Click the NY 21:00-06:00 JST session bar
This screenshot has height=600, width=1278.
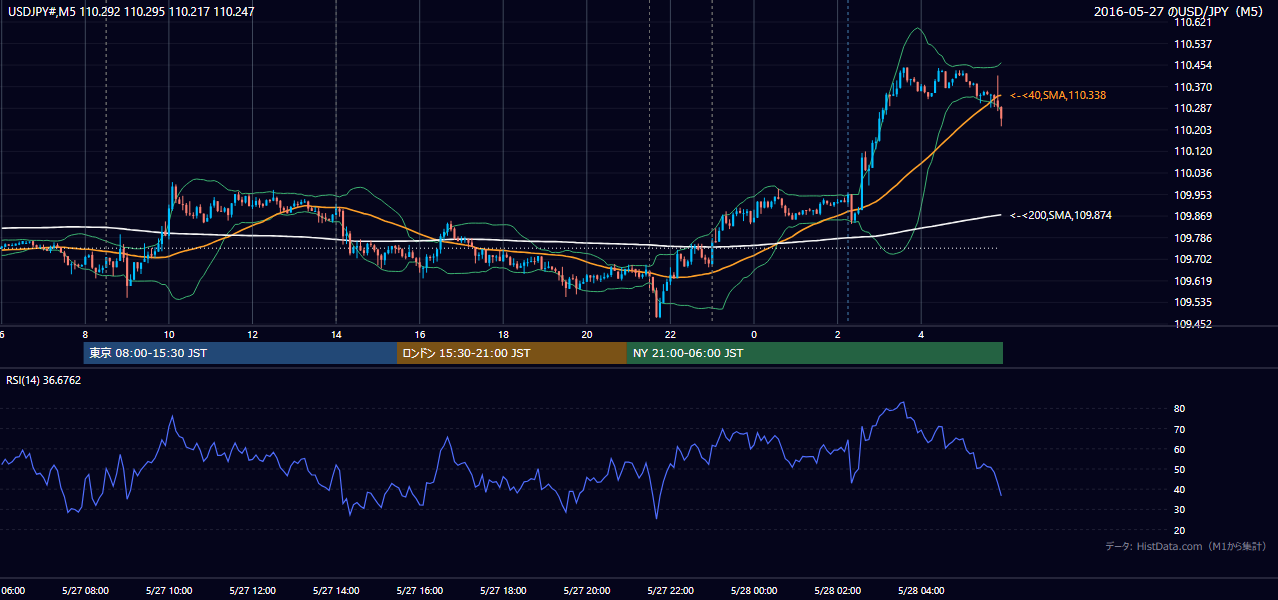point(815,353)
